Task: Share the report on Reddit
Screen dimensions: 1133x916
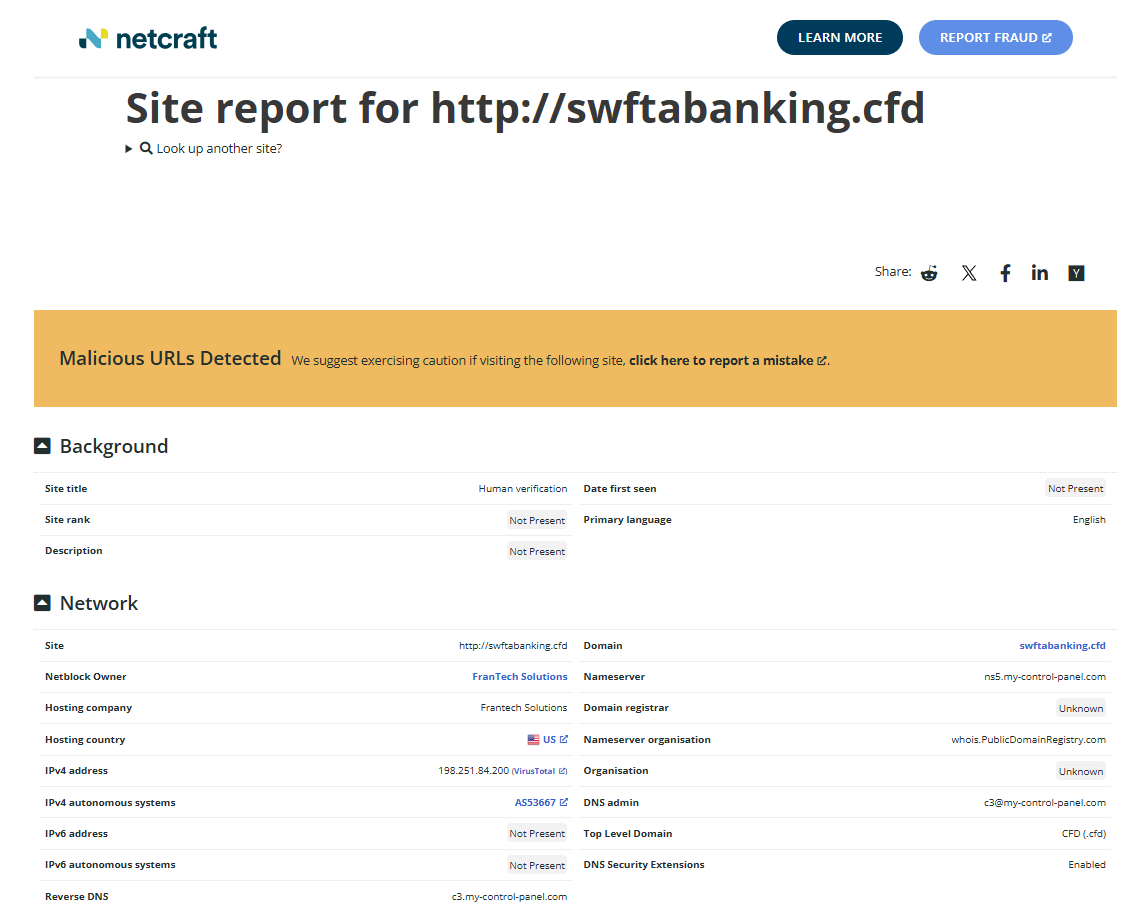Action: [929, 273]
